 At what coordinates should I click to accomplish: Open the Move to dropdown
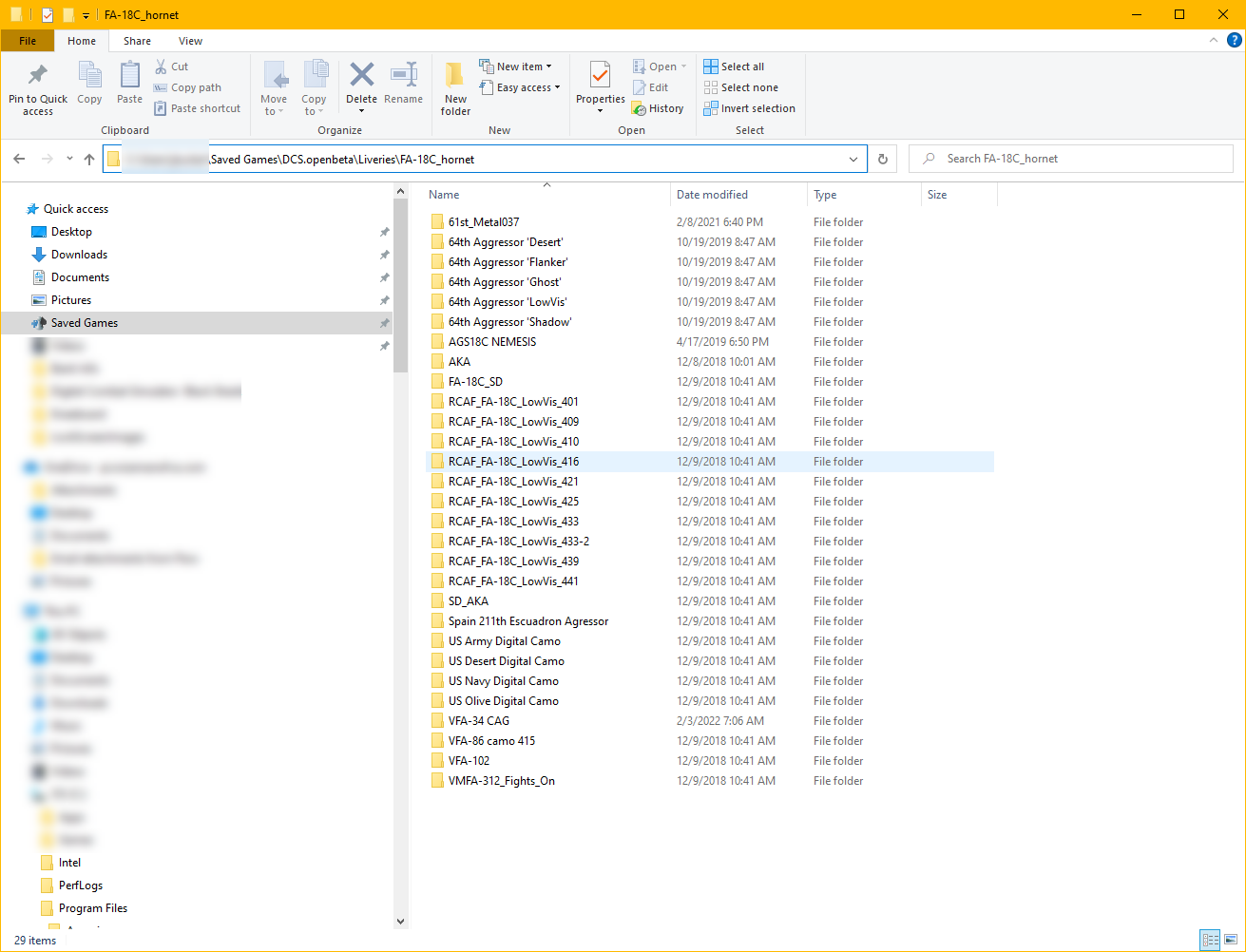pyautogui.click(x=274, y=88)
